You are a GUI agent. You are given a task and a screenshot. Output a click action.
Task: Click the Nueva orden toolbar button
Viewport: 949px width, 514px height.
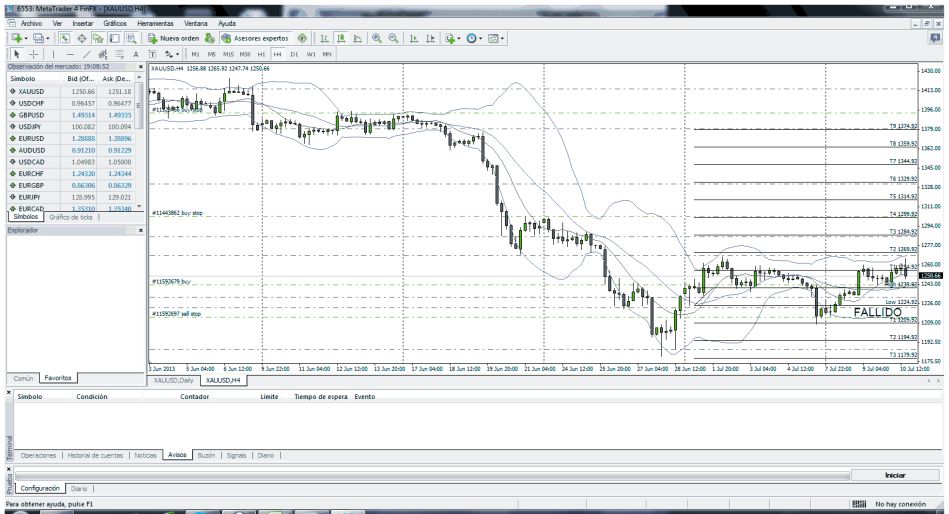pyautogui.click(x=172, y=37)
